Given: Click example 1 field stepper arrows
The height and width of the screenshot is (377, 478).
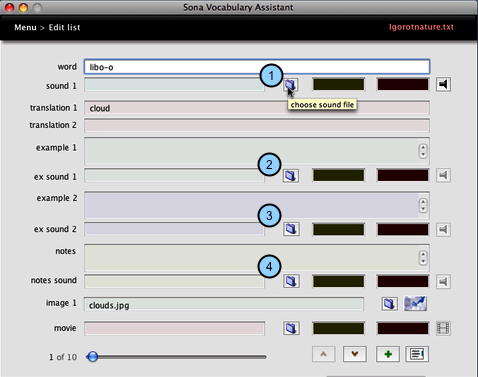Looking at the screenshot, I should tap(423, 151).
